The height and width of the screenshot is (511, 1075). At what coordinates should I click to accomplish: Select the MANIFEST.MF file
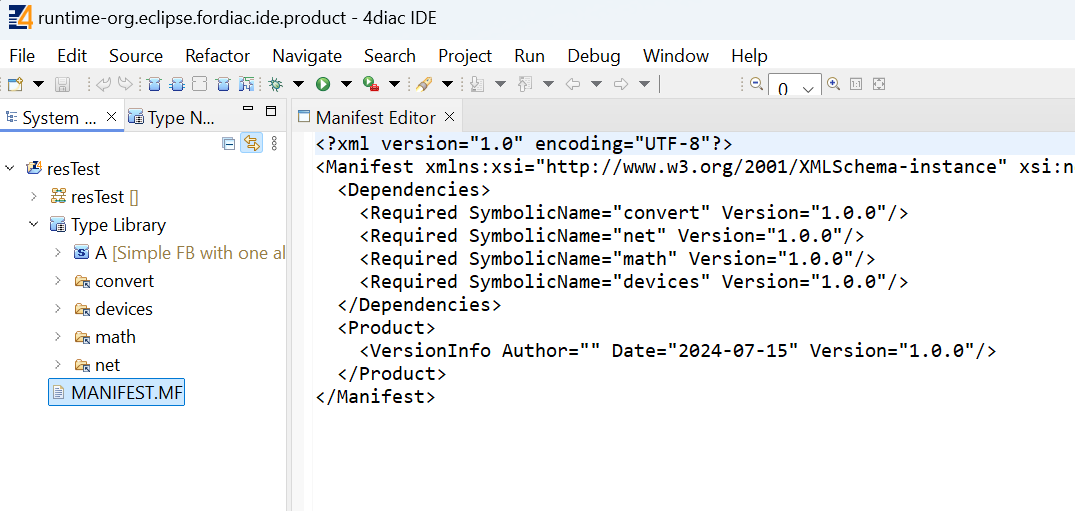pos(117,392)
